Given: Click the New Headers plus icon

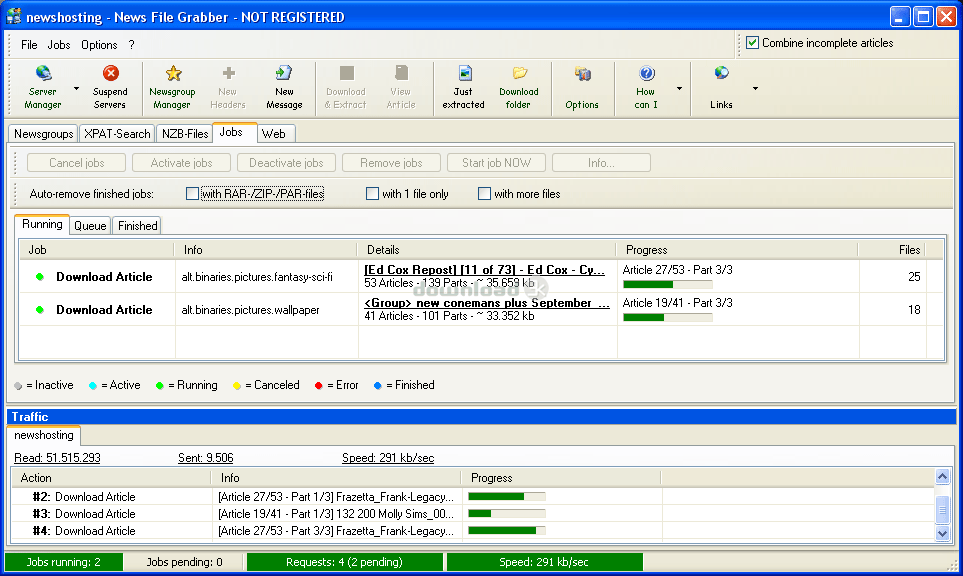Looking at the screenshot, I should (228, 74).
